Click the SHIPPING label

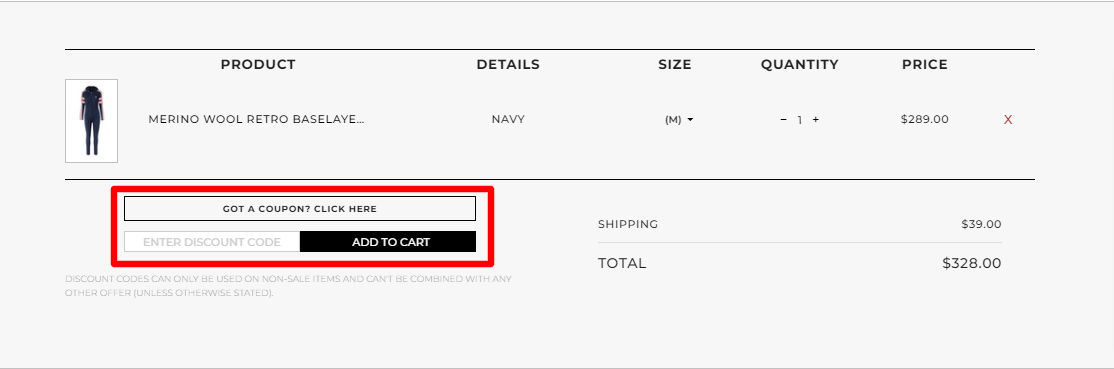[x=628, y=224]
